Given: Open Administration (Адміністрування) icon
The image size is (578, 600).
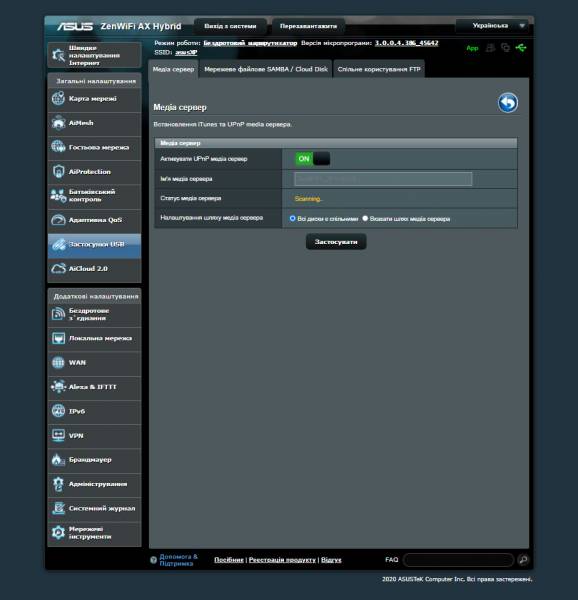Looking at the screenshot, I should (58, 484).
